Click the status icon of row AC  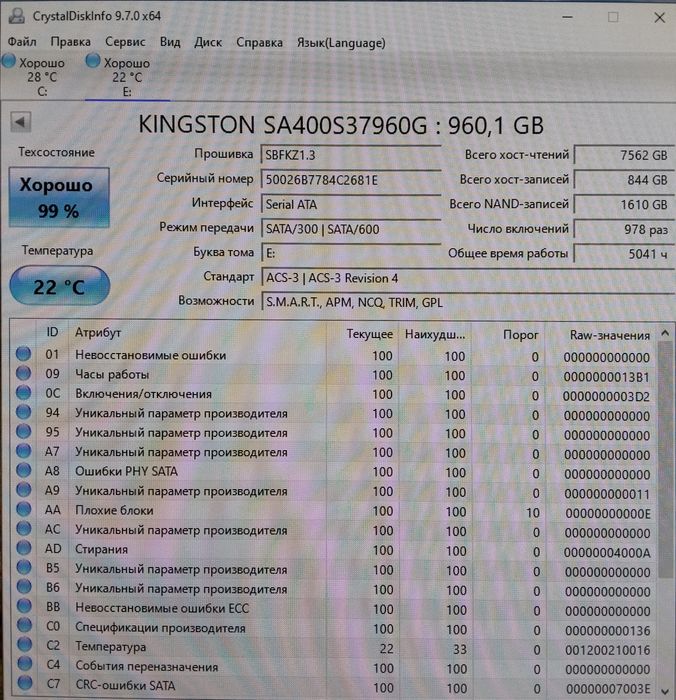click(24, 529)
